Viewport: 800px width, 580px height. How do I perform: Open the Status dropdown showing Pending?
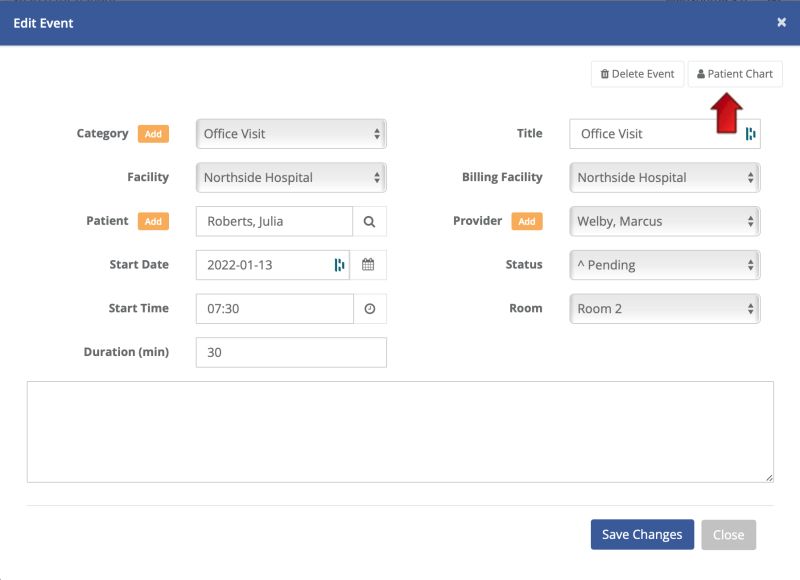coord(665,265)
